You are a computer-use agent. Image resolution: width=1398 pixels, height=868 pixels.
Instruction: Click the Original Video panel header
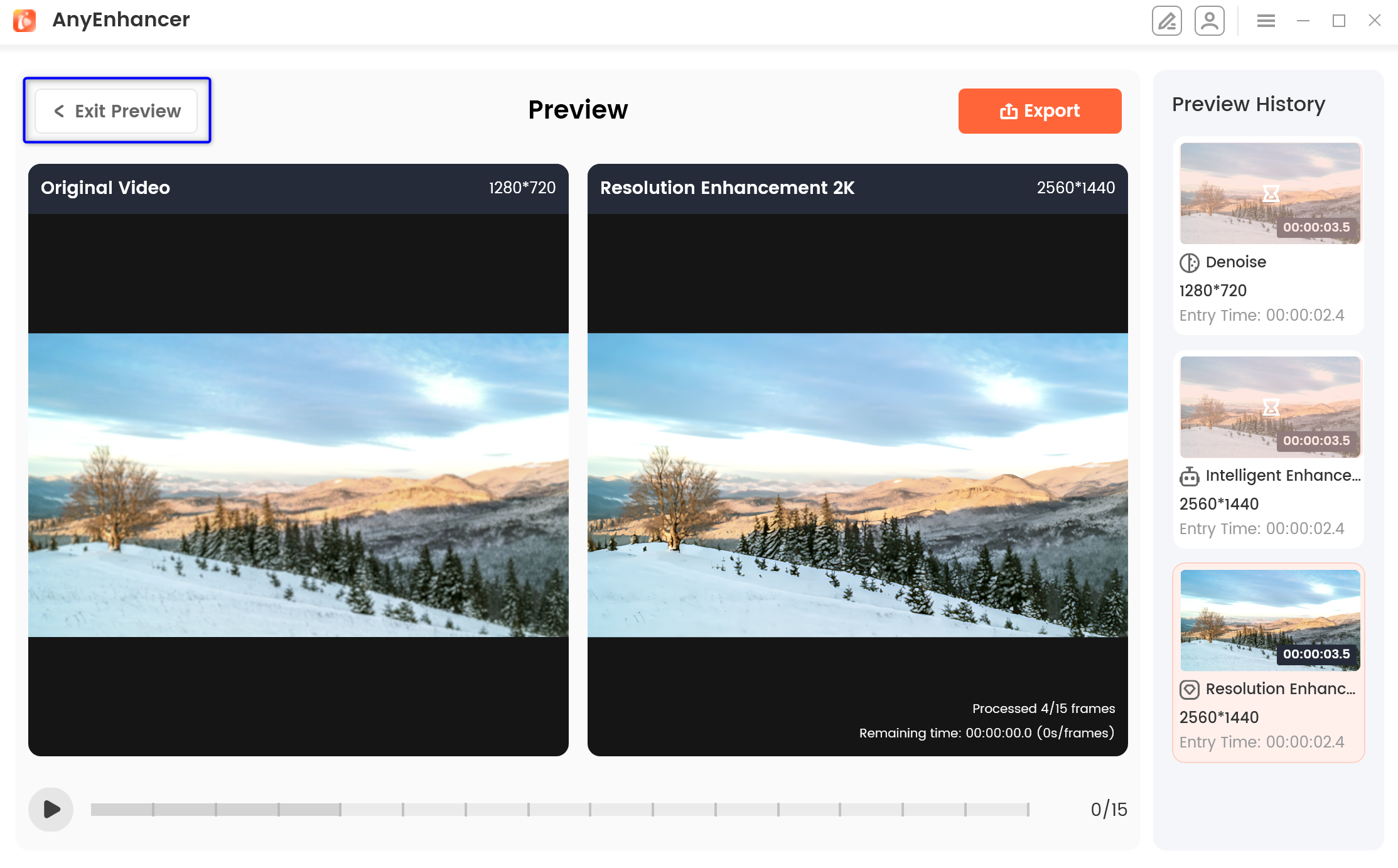(298, 188)
